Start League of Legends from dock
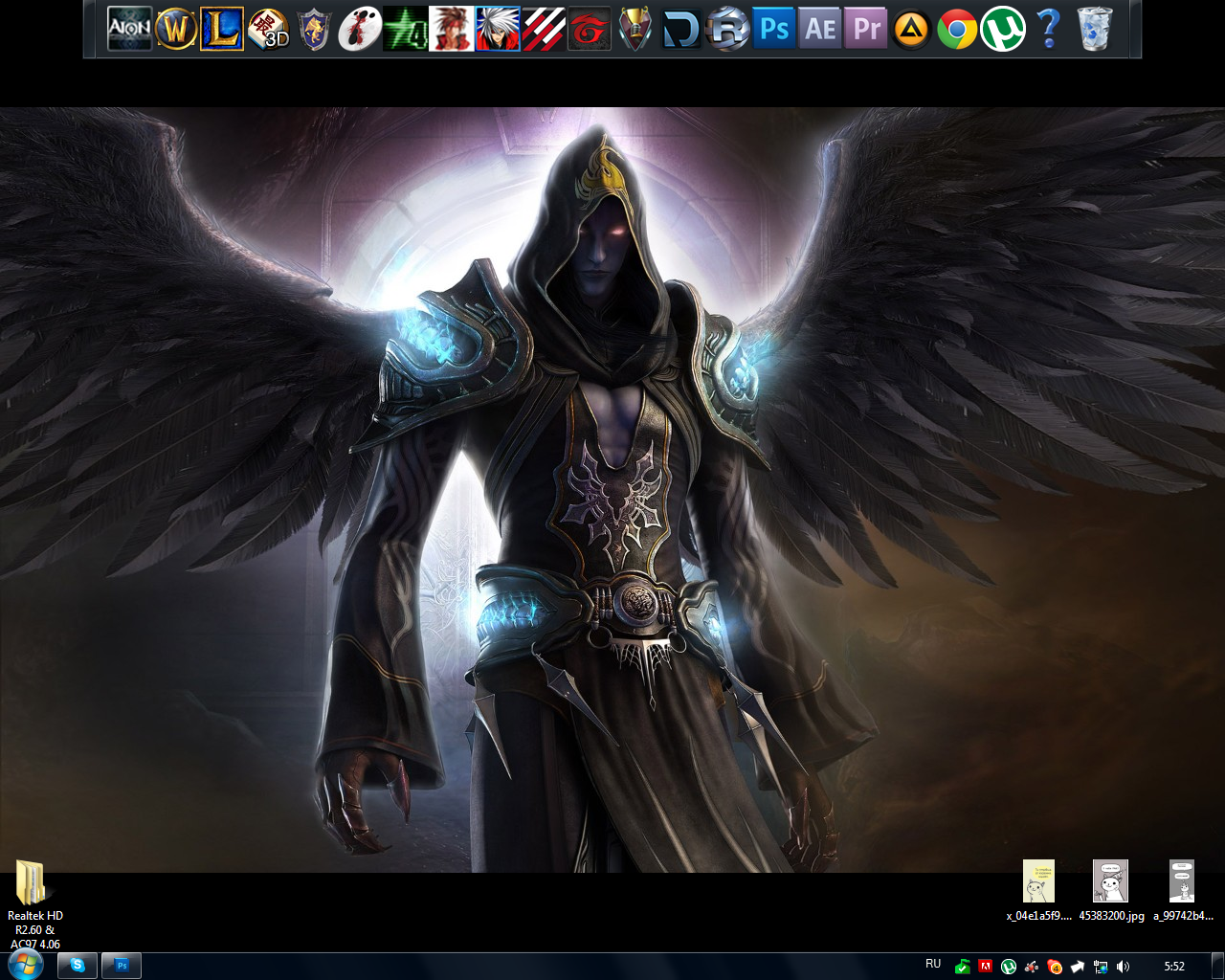This screenshot has width=1225, height=980. (221, 29)
